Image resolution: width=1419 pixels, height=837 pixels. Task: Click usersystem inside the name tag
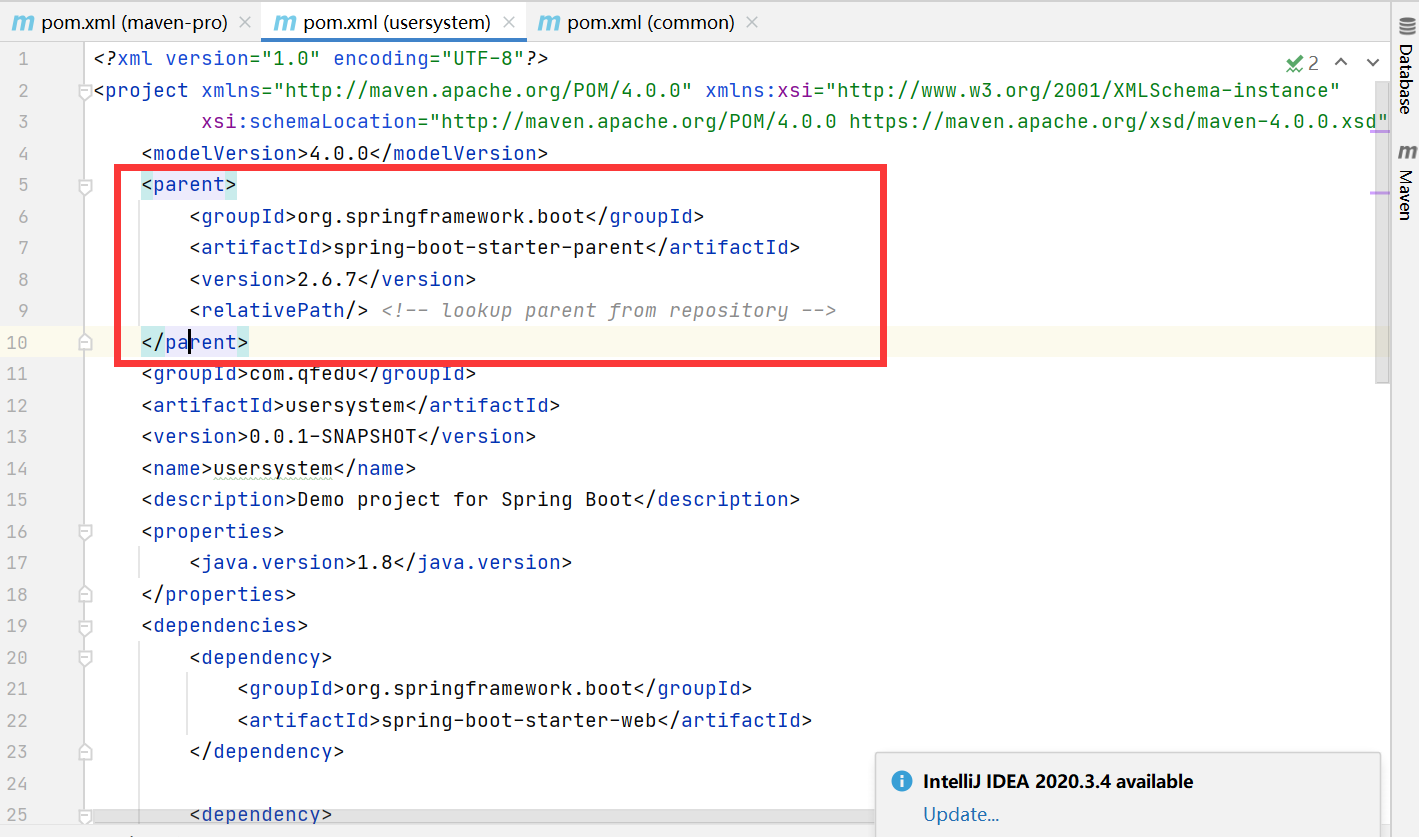click(x=273, y=469)
